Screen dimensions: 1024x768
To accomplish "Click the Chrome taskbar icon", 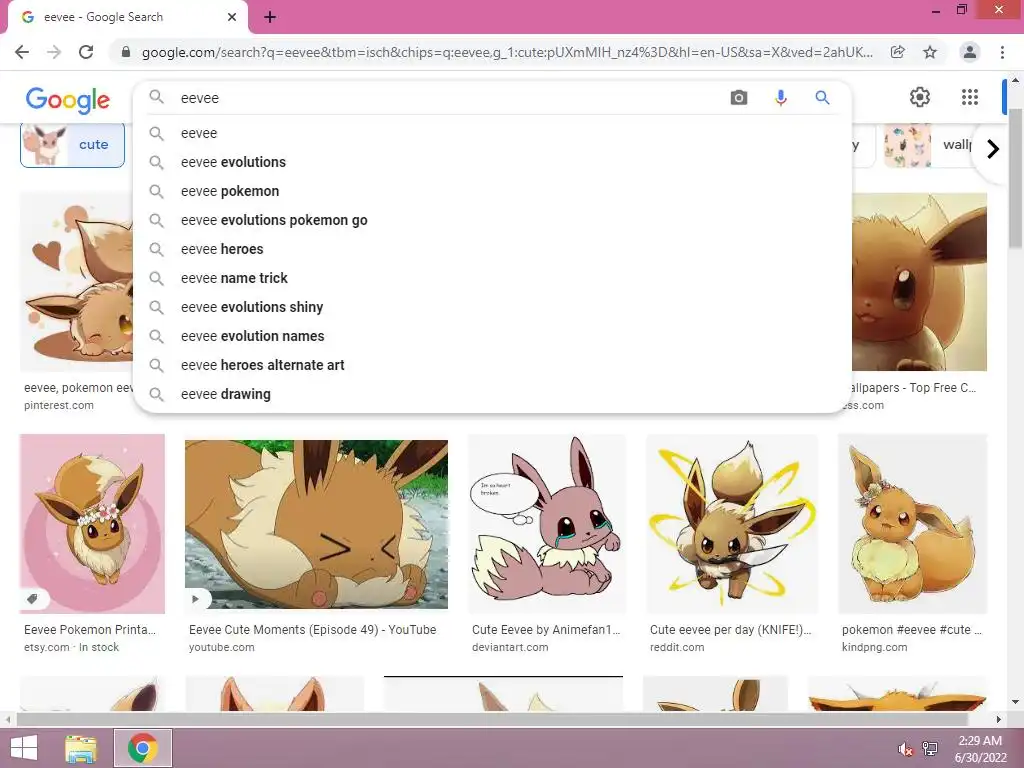I will [143, 748].
